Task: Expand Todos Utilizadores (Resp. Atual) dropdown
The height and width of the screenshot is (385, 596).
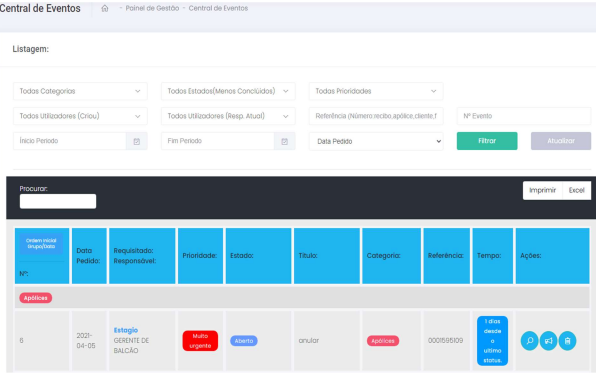Action: pyautogui.click(x=228, y=116)
